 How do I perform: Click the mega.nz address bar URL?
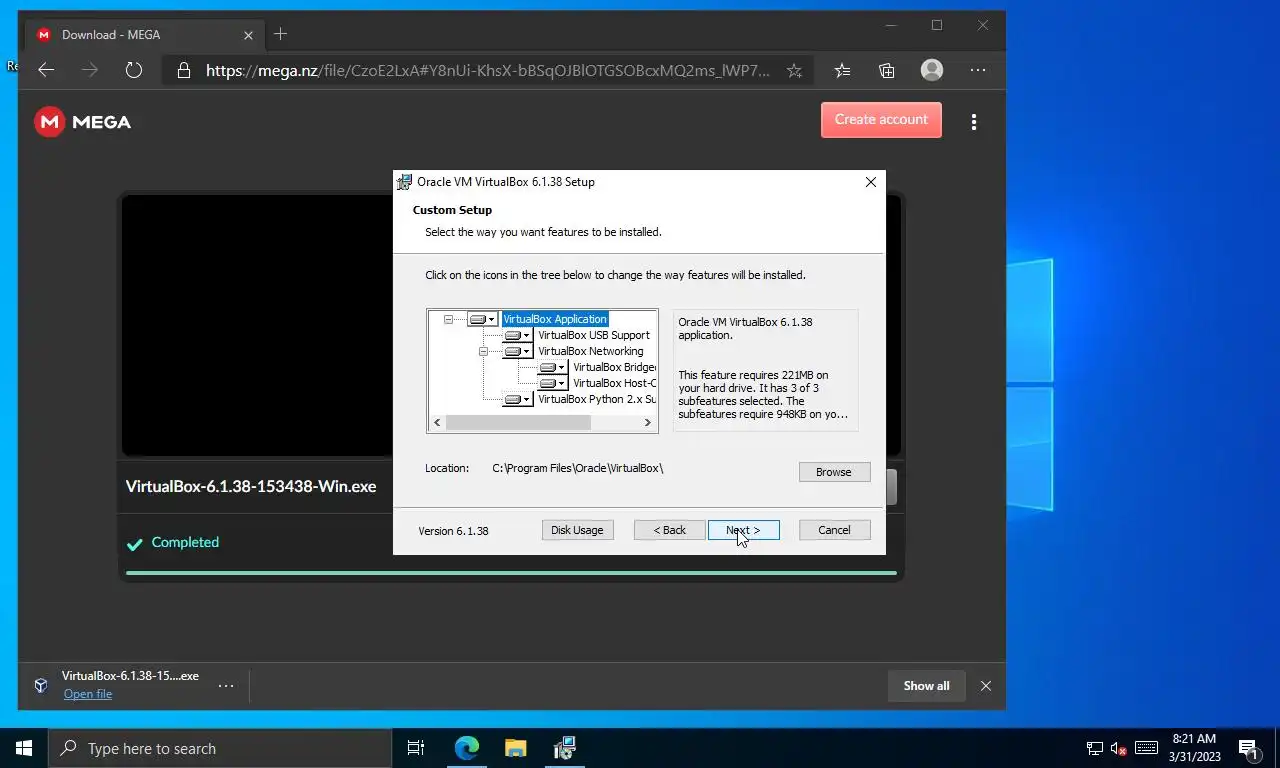(488, 71)
